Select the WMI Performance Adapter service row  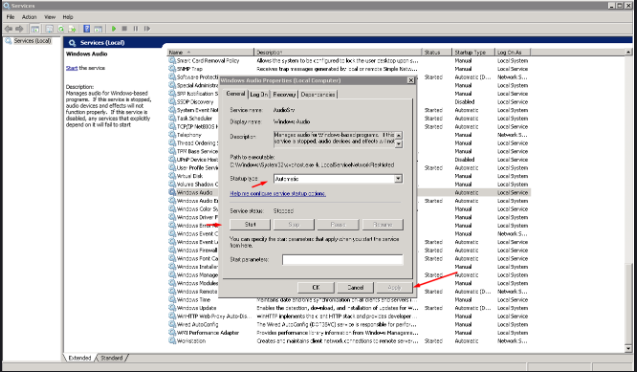(349, 333)
